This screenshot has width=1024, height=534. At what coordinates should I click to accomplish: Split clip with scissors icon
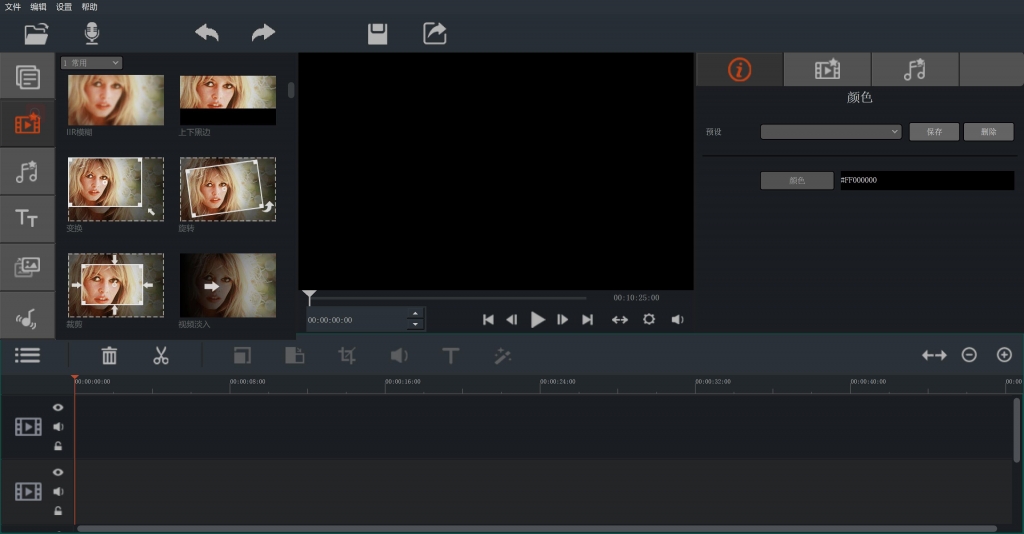(x=161, y=355)
